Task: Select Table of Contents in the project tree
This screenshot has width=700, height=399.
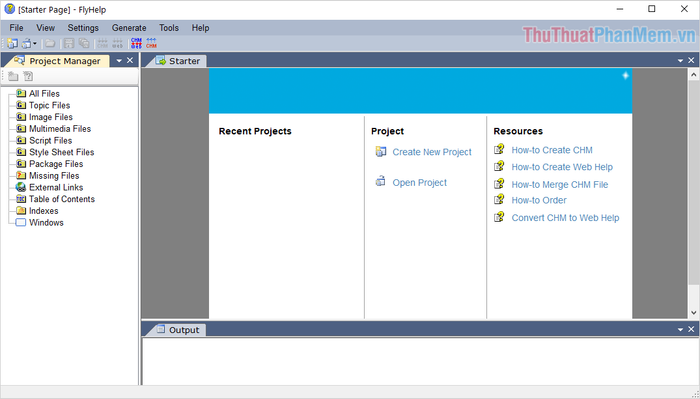Action: [62, 199]
